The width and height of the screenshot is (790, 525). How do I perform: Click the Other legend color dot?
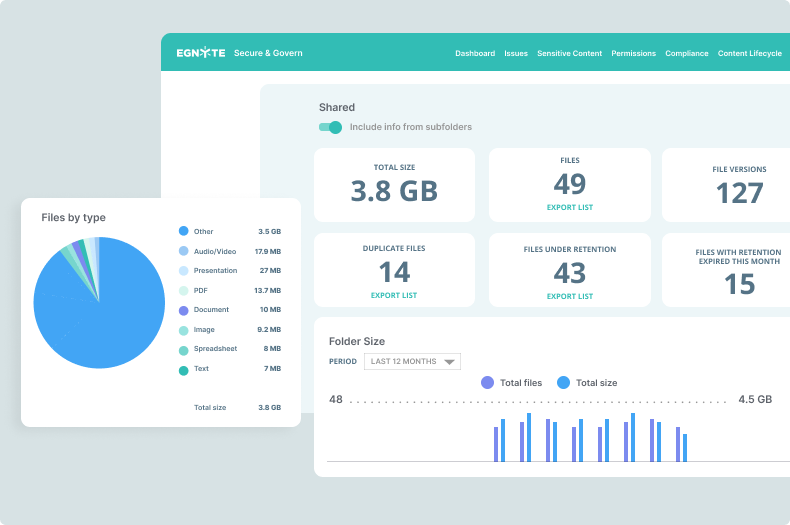[x=183, y=231]
